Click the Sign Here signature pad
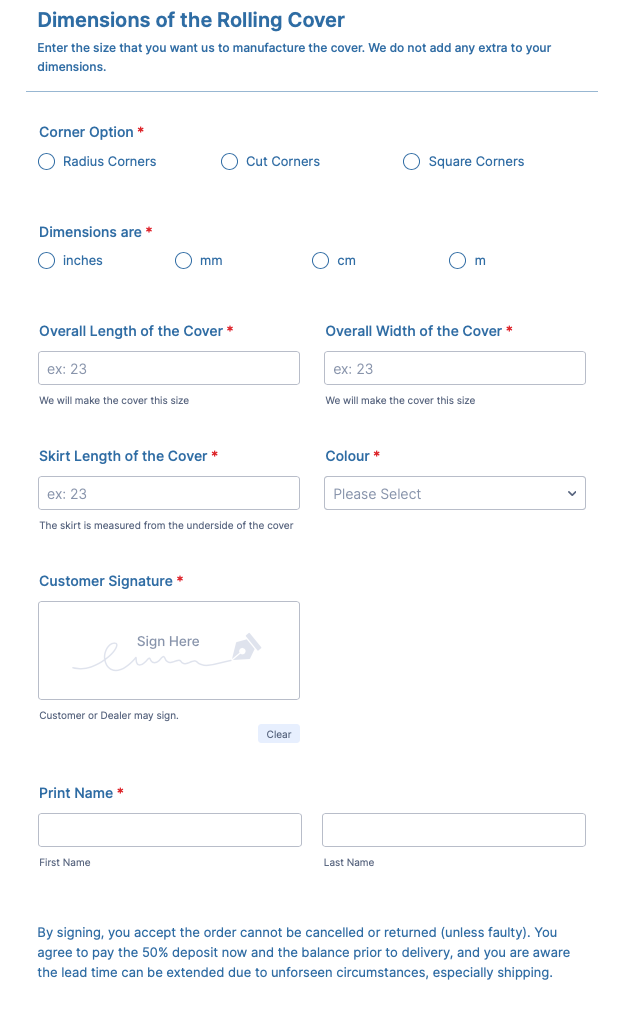Viewport: 623px width, 1009px height. [169, 650]
